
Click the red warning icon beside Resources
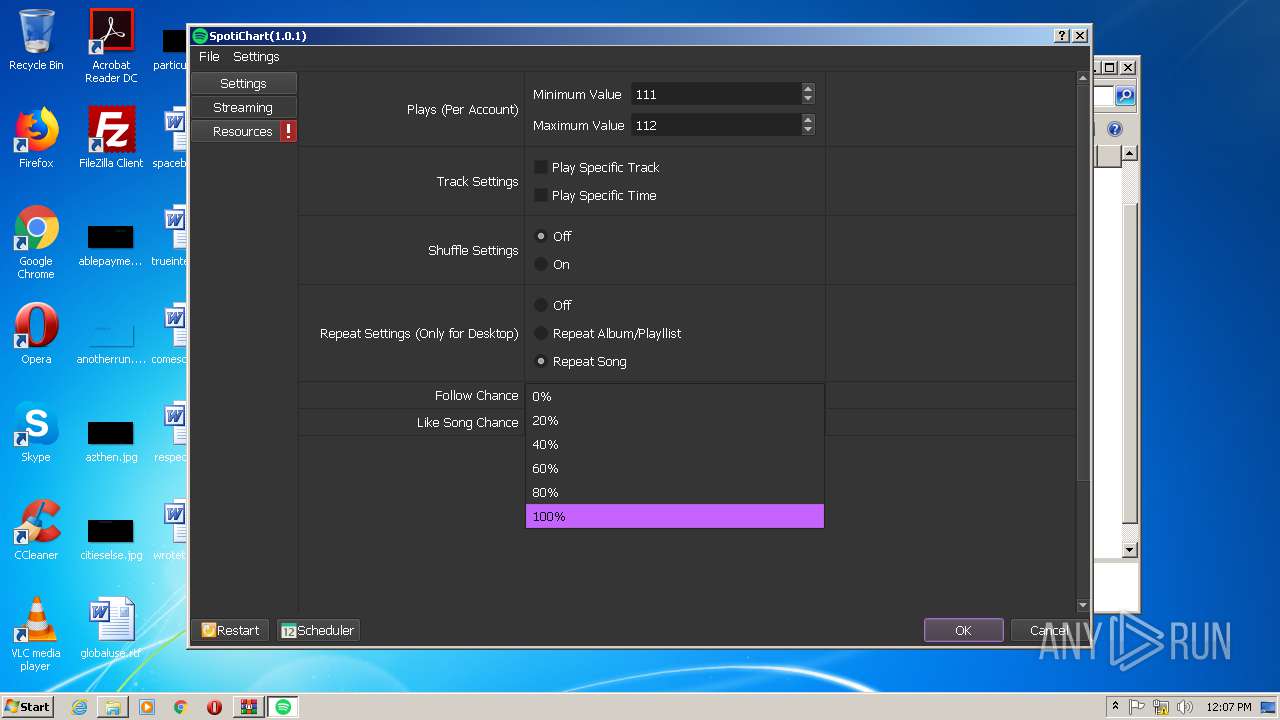288,131
